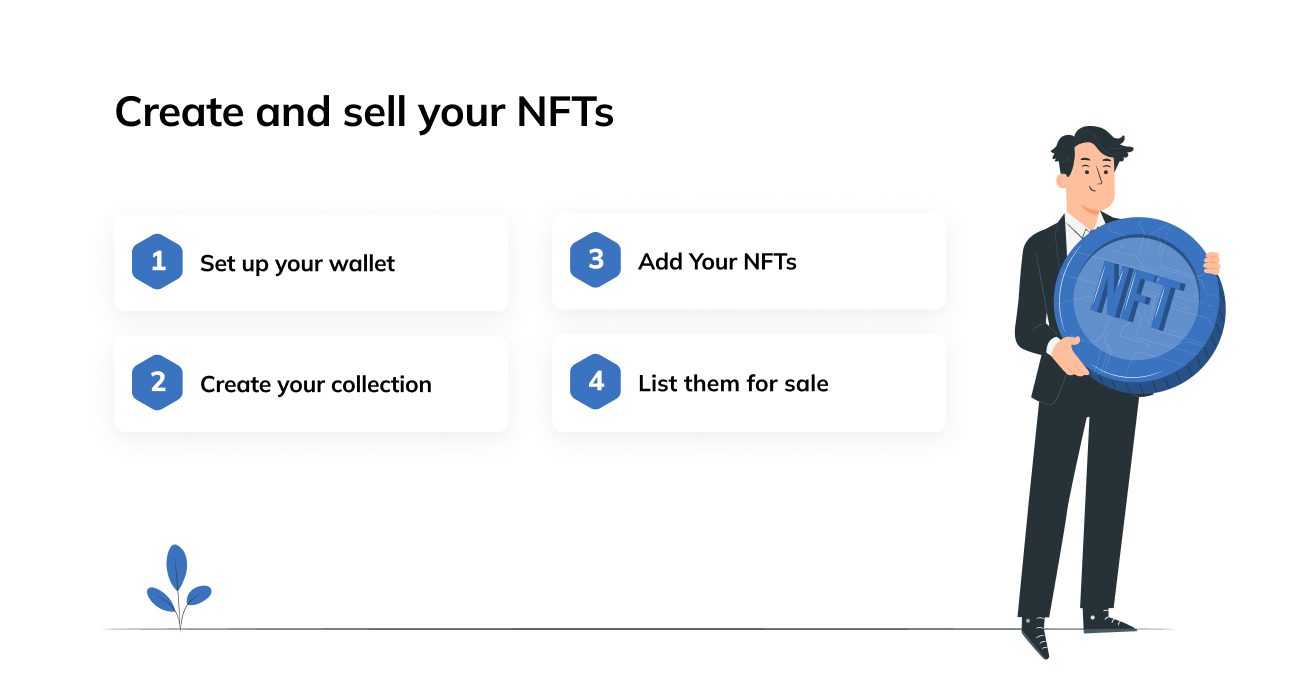
Task: Click the man's raised tiptoe shoe
Action: (1035, 637)
